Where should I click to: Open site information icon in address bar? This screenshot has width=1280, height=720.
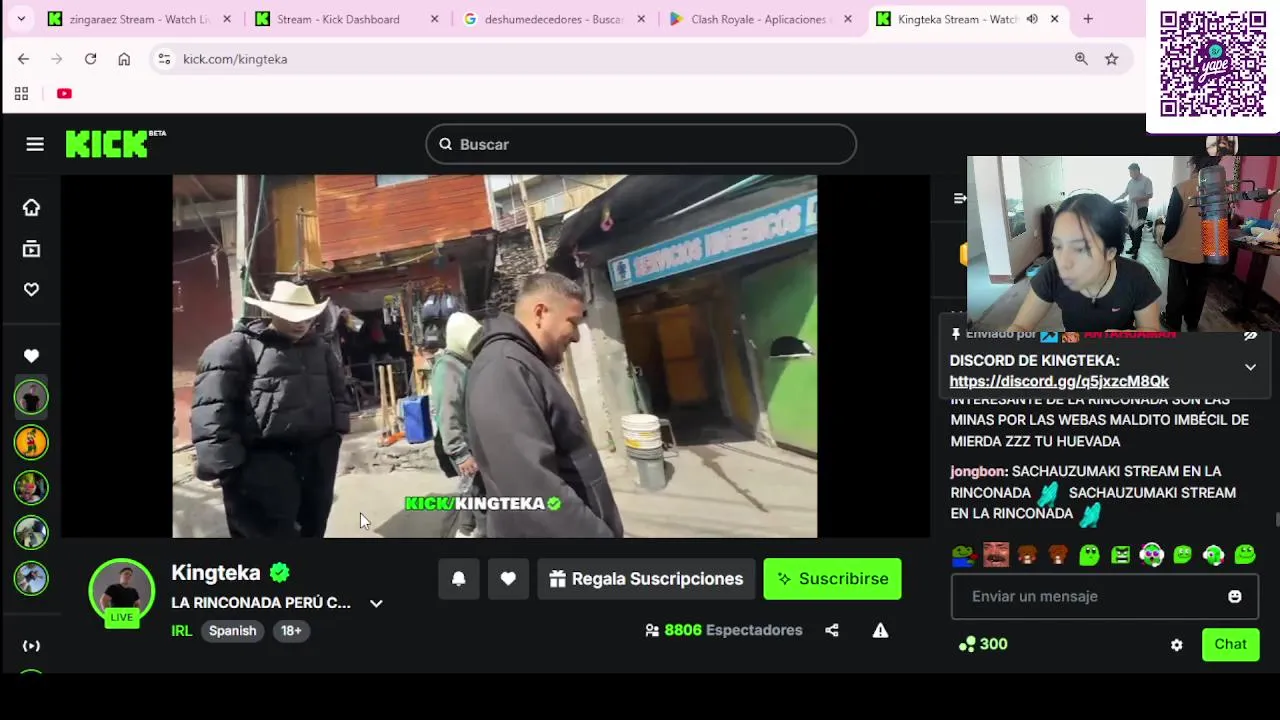click(x=165, y=59)
